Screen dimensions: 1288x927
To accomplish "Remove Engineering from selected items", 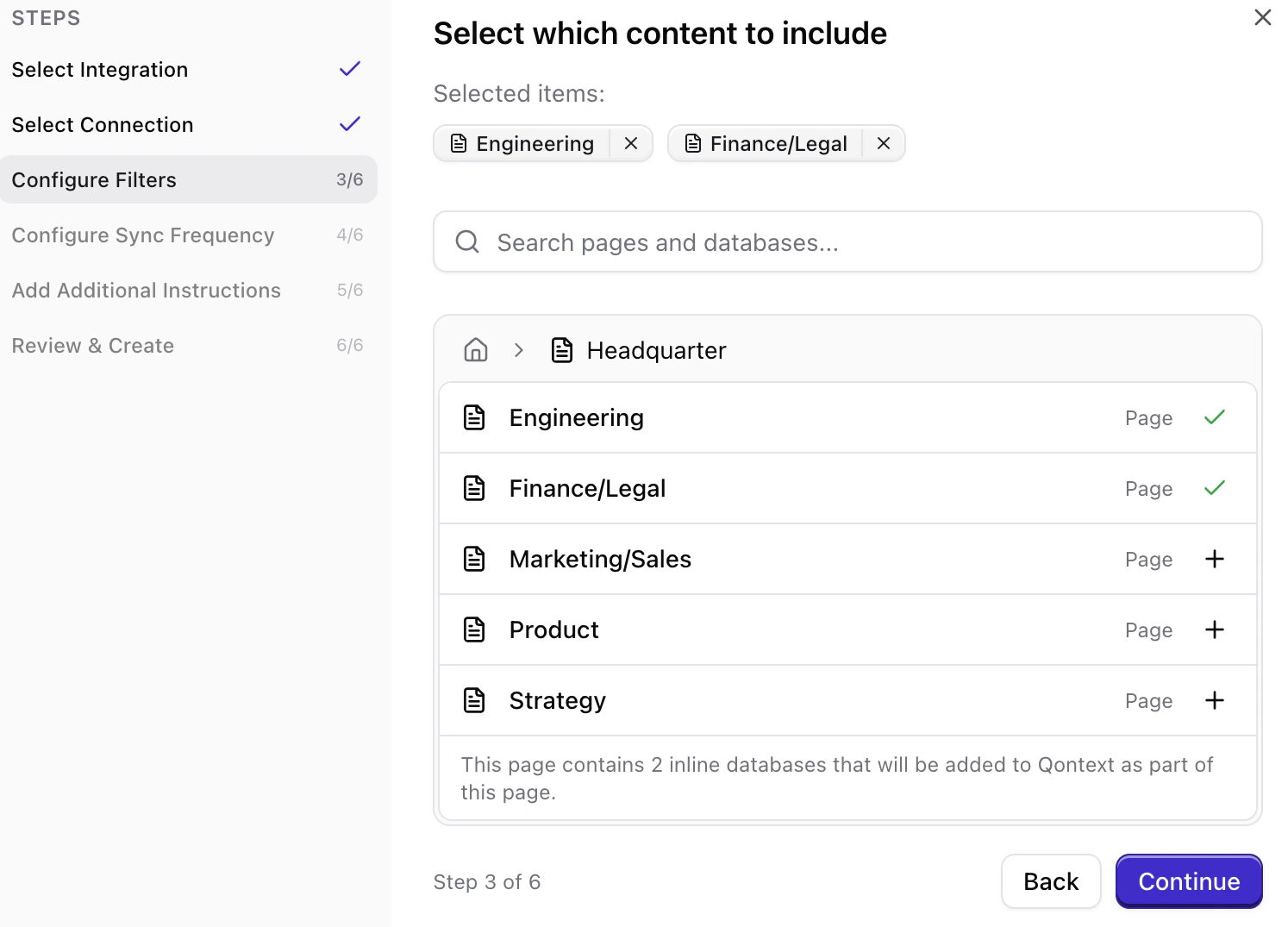I will [630, 143].
